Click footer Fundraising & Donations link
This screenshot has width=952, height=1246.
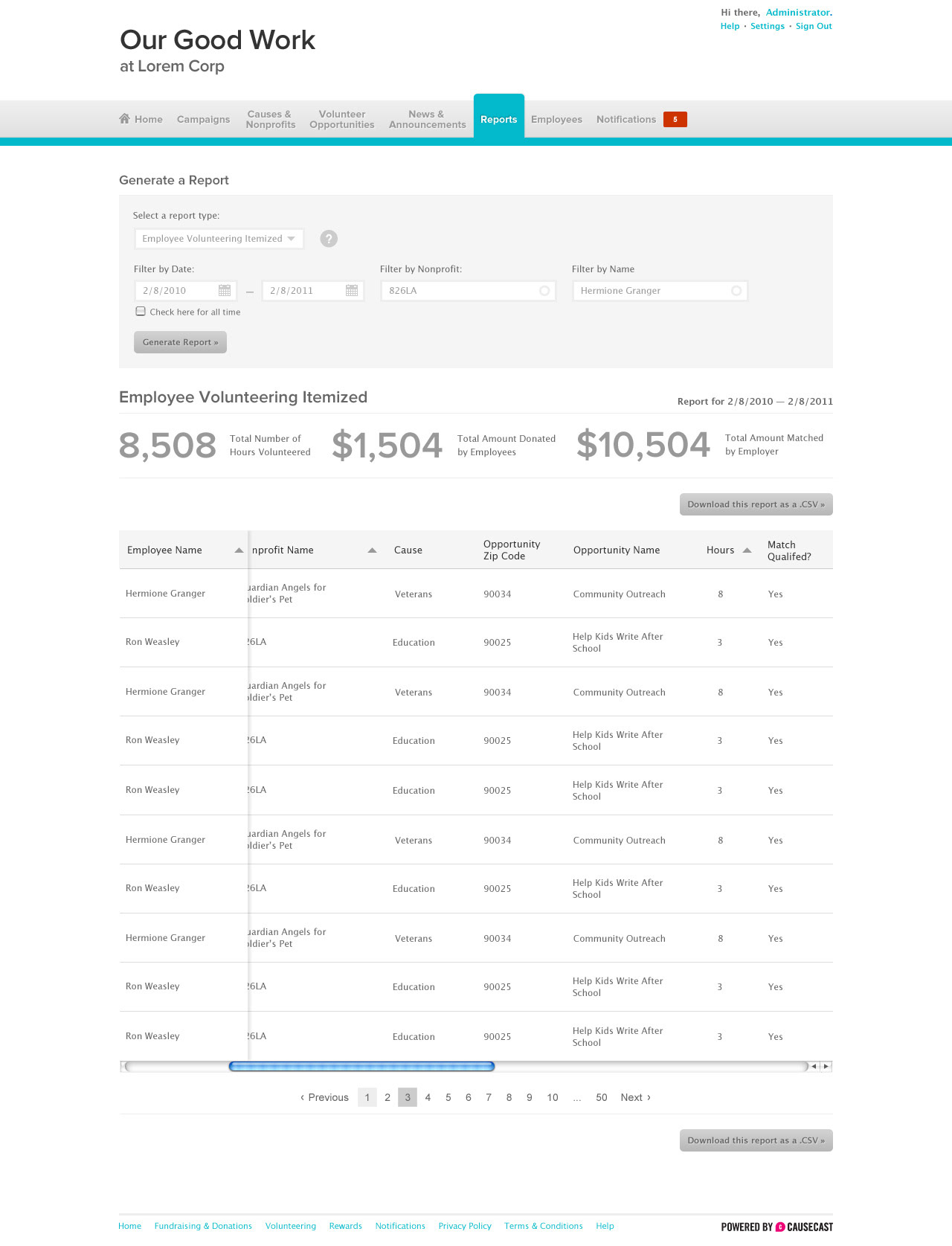click(x=203, y=1226)
